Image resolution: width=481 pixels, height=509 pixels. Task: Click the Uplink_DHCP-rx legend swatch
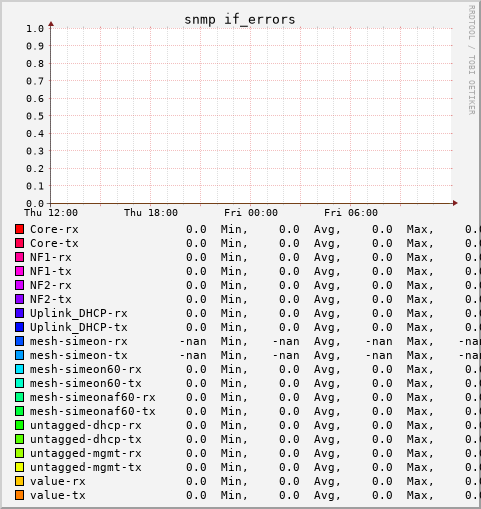(19, 313)
